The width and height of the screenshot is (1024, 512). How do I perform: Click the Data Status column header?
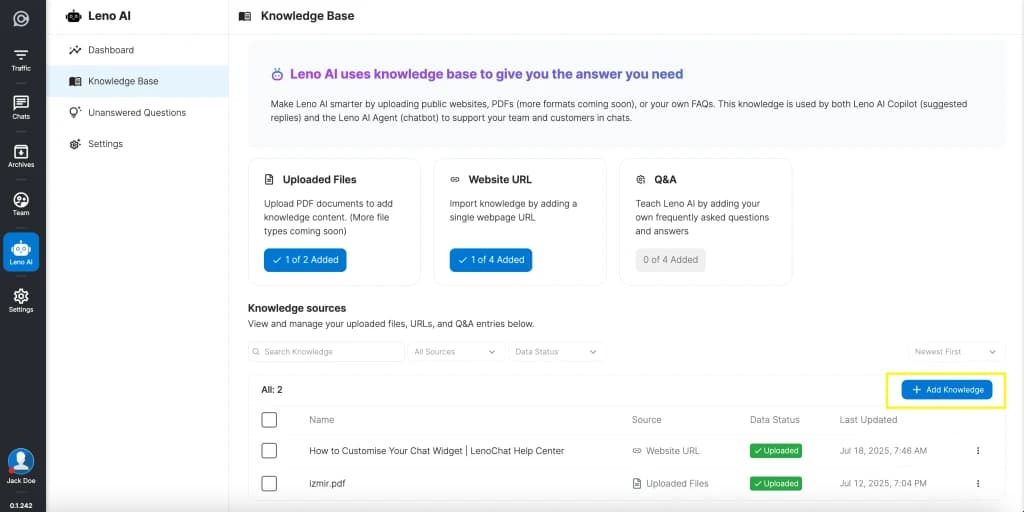point(775,420)
